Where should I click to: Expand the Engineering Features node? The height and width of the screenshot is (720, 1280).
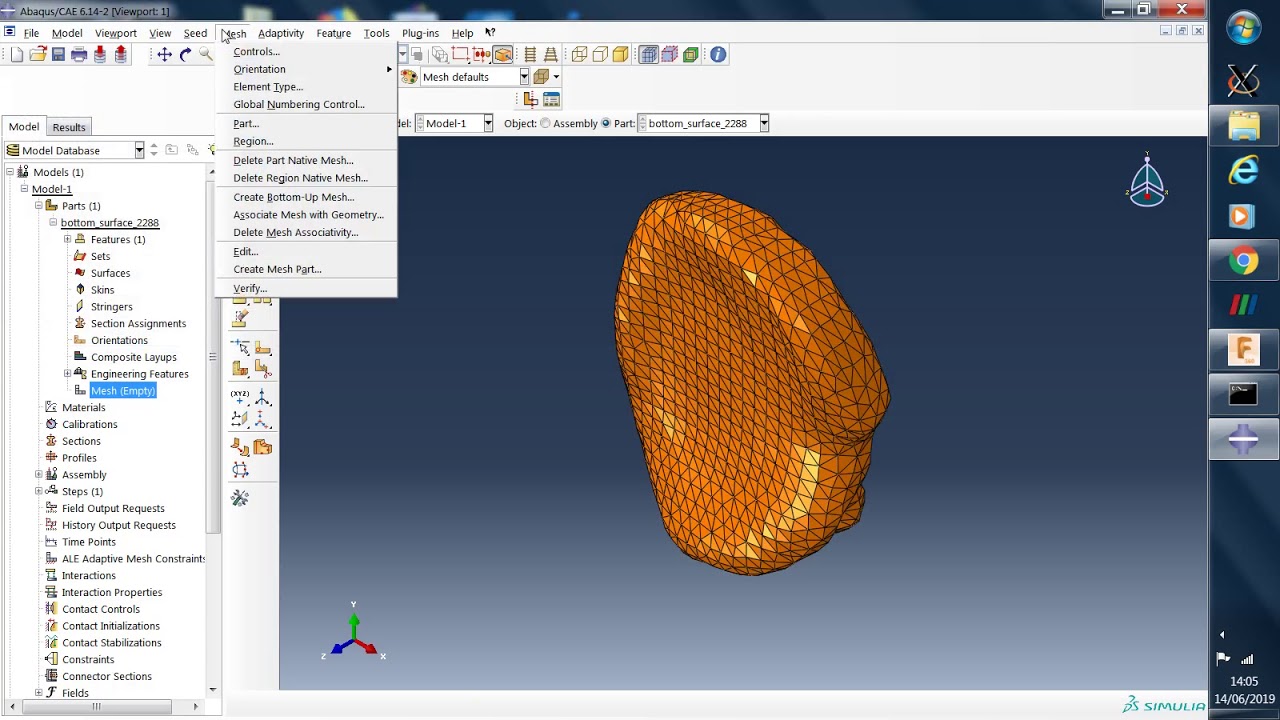pos(67,374)
